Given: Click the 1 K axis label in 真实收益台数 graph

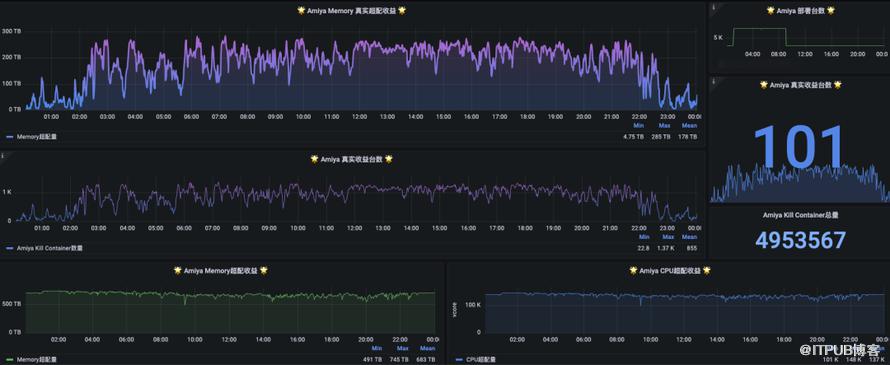Looking at the screenshot, I should [7, 192].
